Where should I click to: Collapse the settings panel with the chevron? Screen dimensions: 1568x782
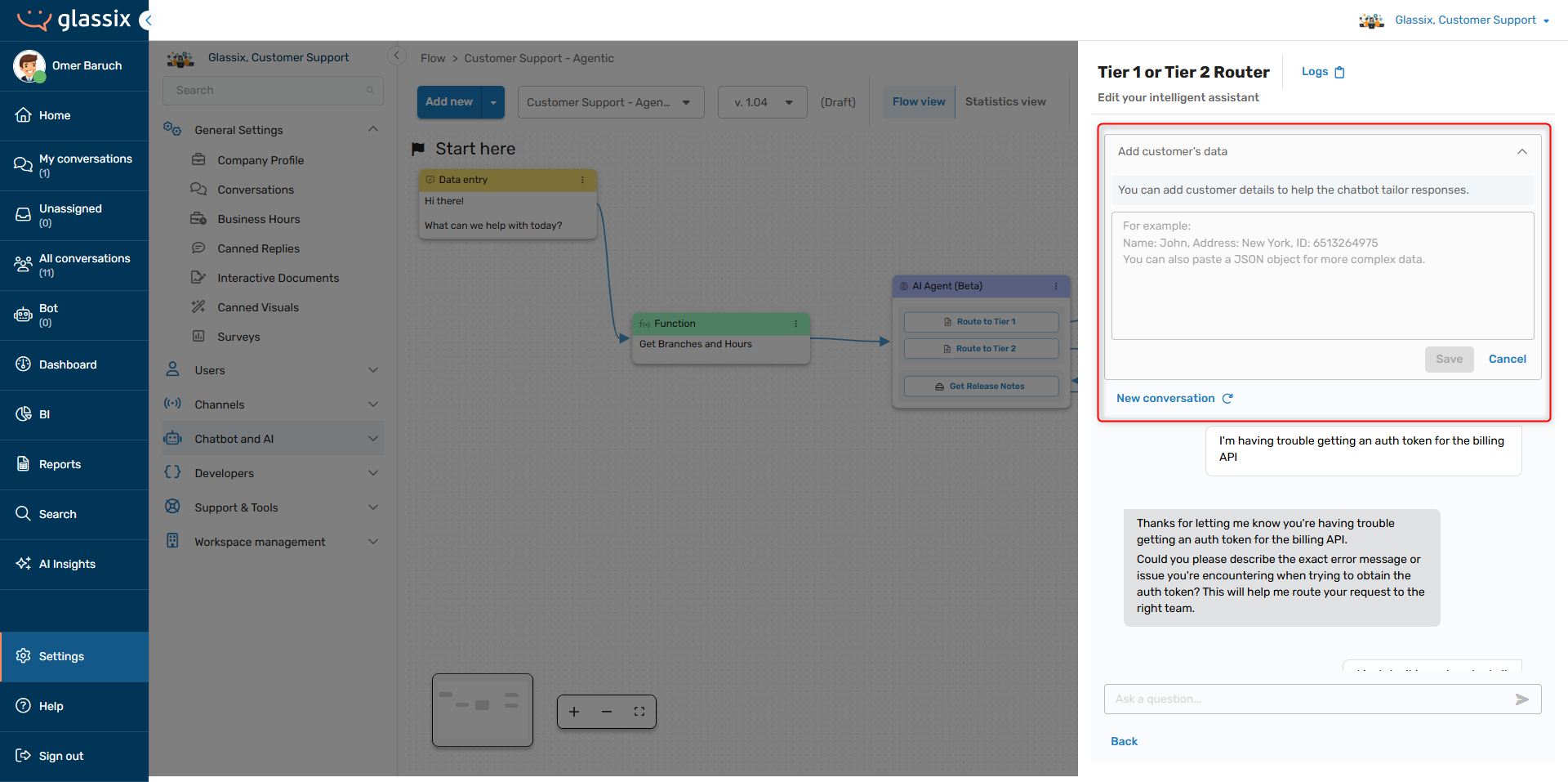(396, 56)
